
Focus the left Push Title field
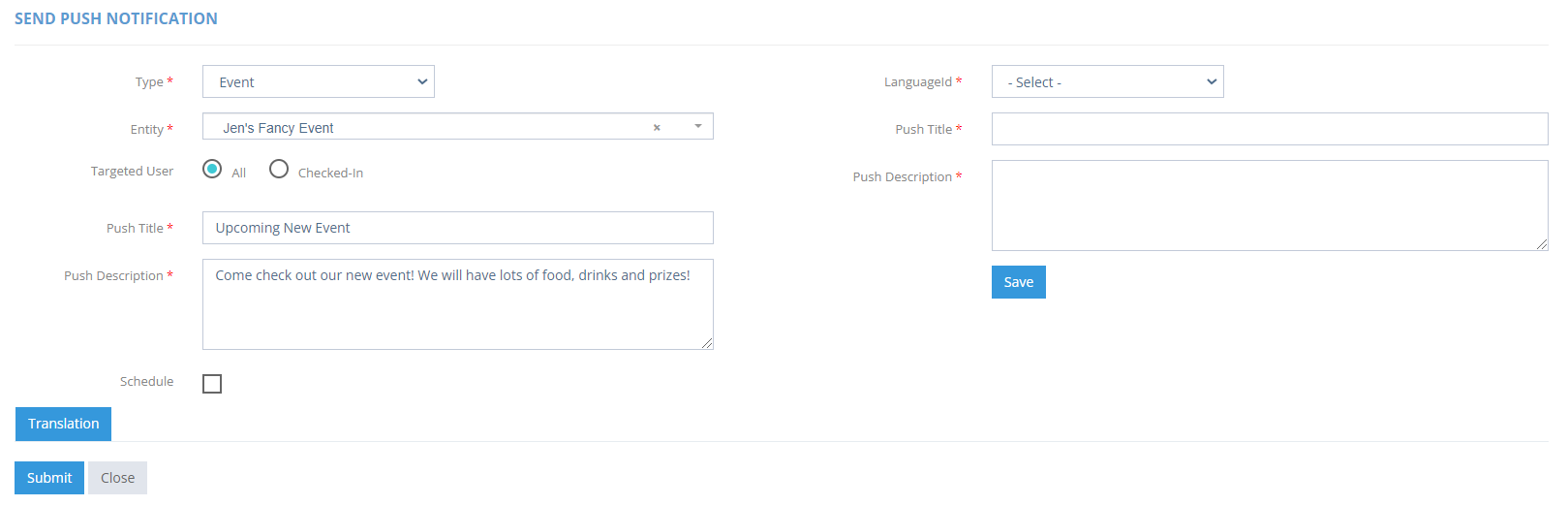tap(458, 228)
